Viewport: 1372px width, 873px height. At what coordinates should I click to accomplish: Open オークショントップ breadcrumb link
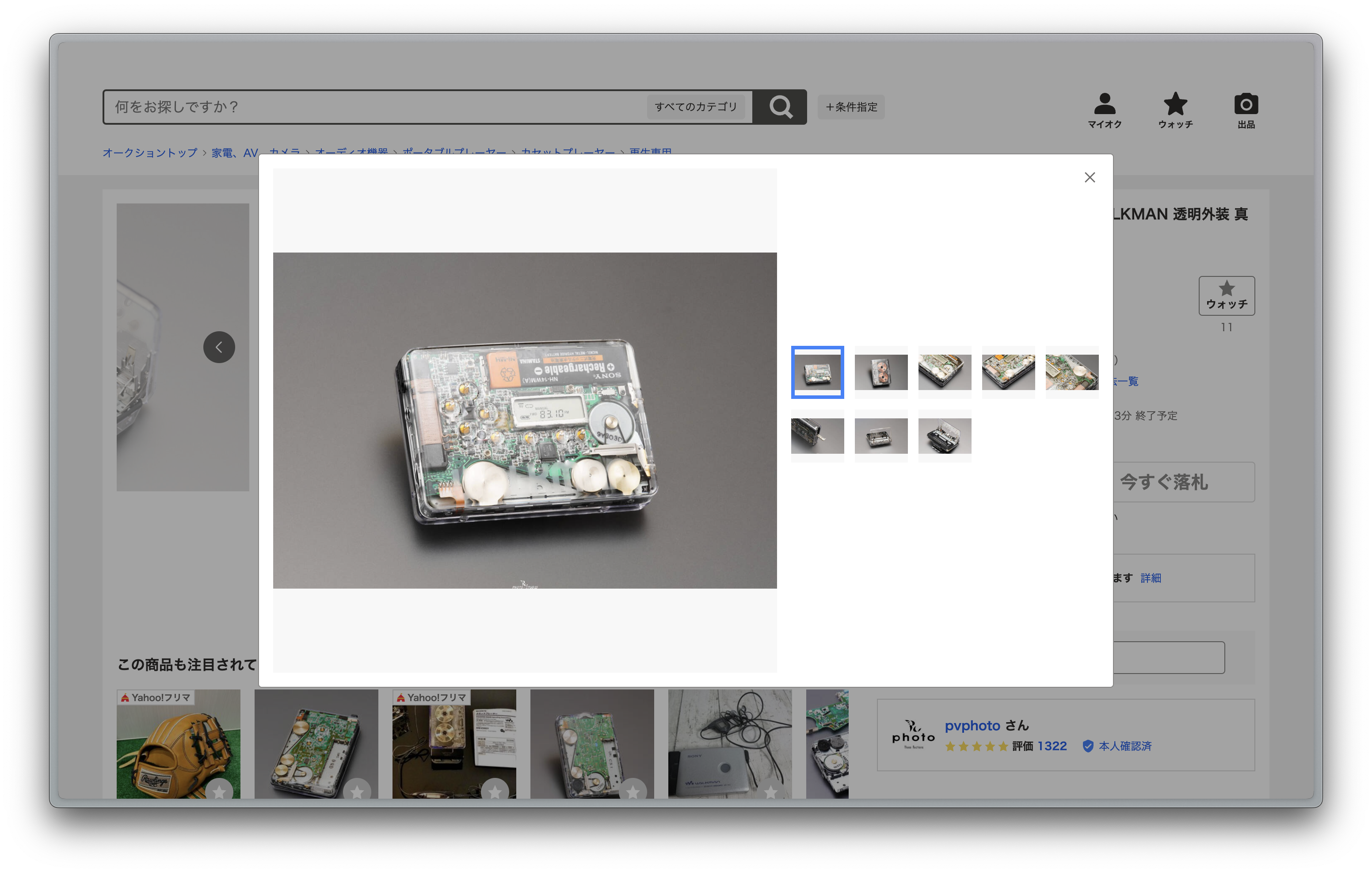[x=149, y=153]
